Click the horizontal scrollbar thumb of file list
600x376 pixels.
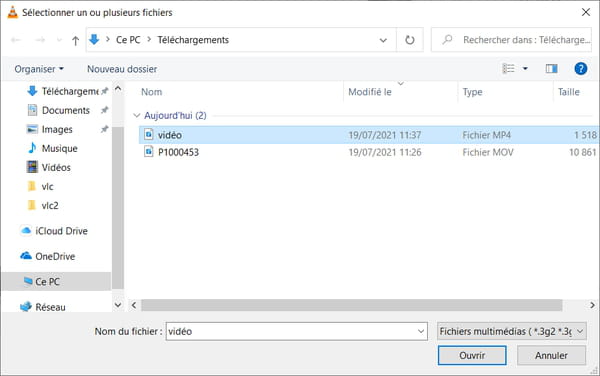pos(352,305)
